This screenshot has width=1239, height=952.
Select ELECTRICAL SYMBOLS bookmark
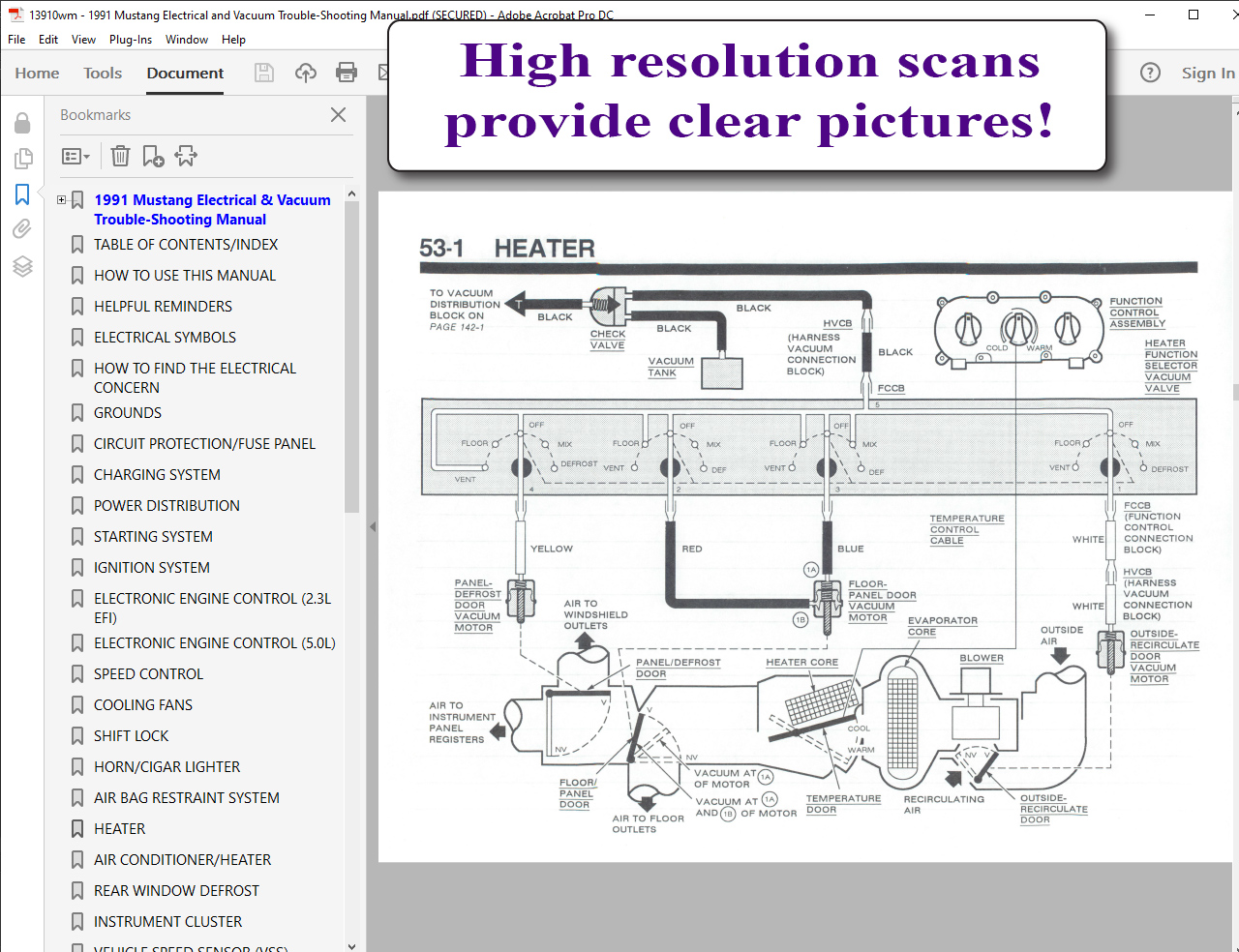(165, 338)
